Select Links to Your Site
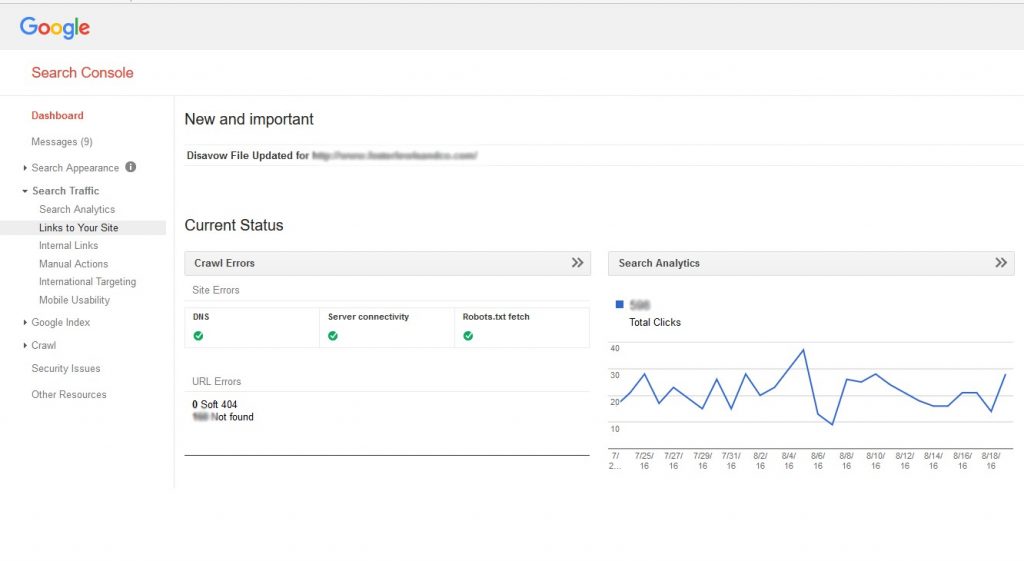1024x561 pixels. click(x=82, y=228)
